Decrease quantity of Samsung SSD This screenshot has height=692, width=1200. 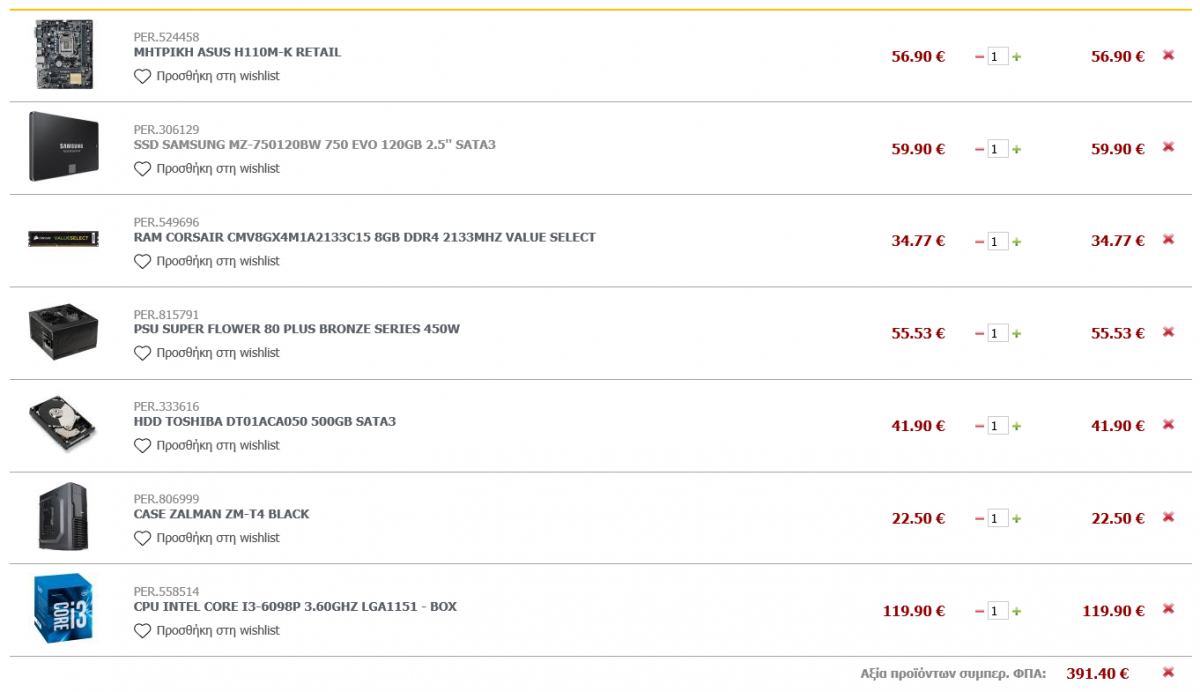(980, 149)
